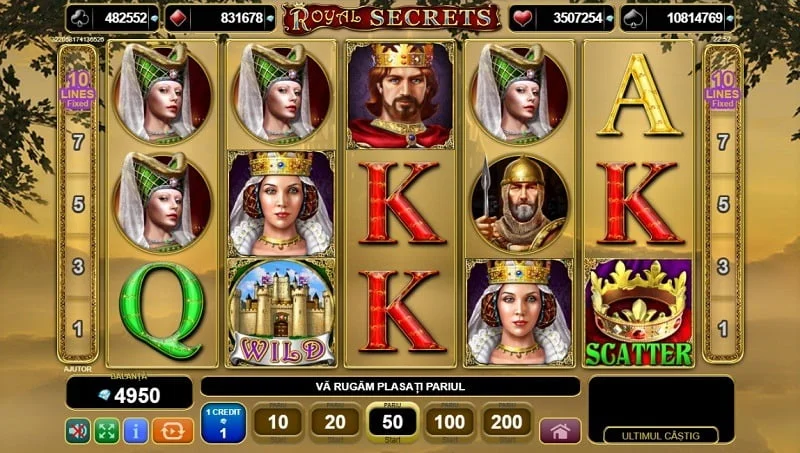Click the purple home icon
This screenshot has width=800, height=453.
pyautogui.click(x=560, y=431)
